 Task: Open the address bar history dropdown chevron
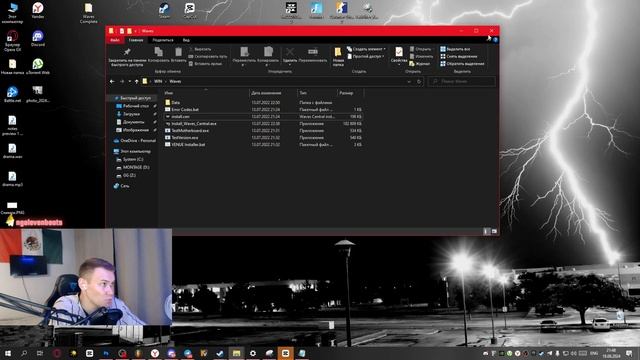tap(409, 82)
